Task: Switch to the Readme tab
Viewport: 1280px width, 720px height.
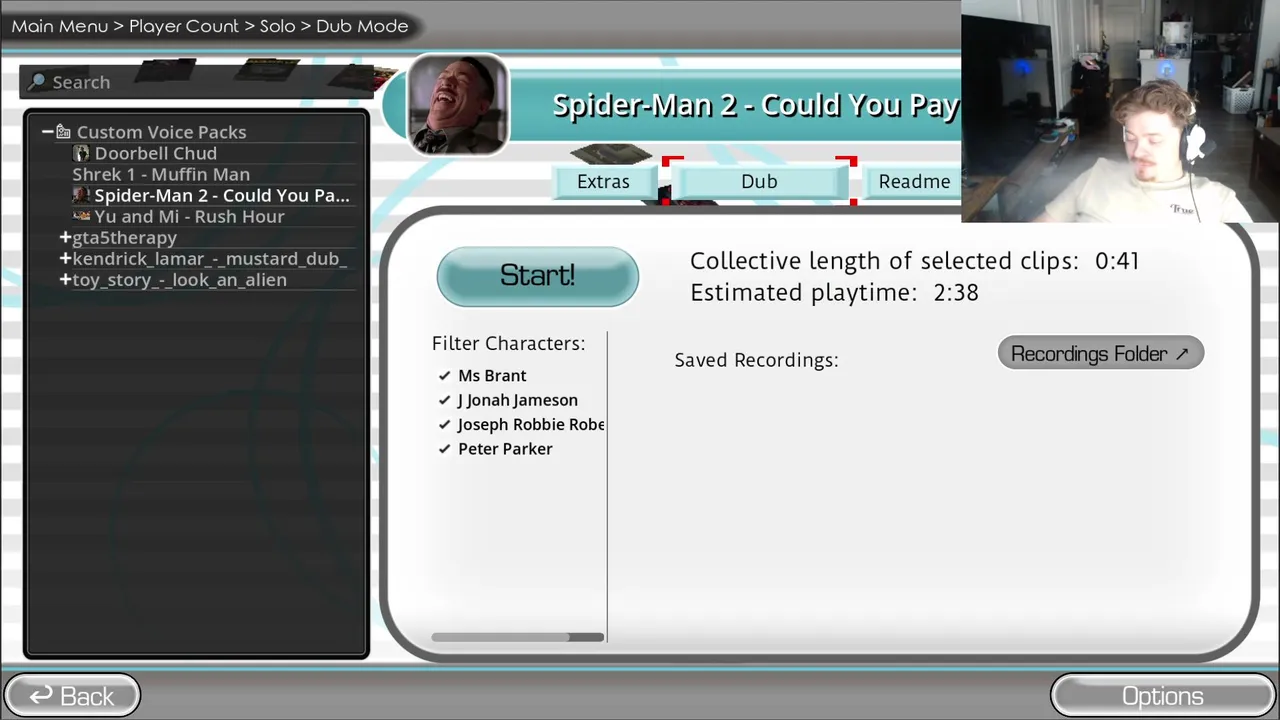Action: (x=914, y=181)
